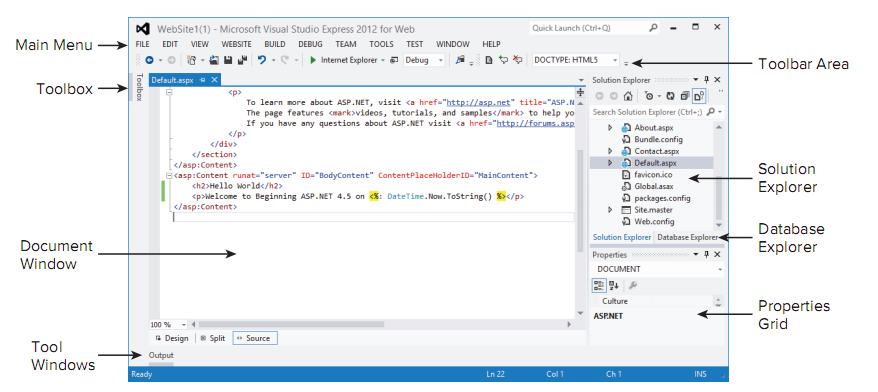This screenshot has height=392, width=878.
Task: Click the Visual Studio logo icon
Action: (143, 29)
